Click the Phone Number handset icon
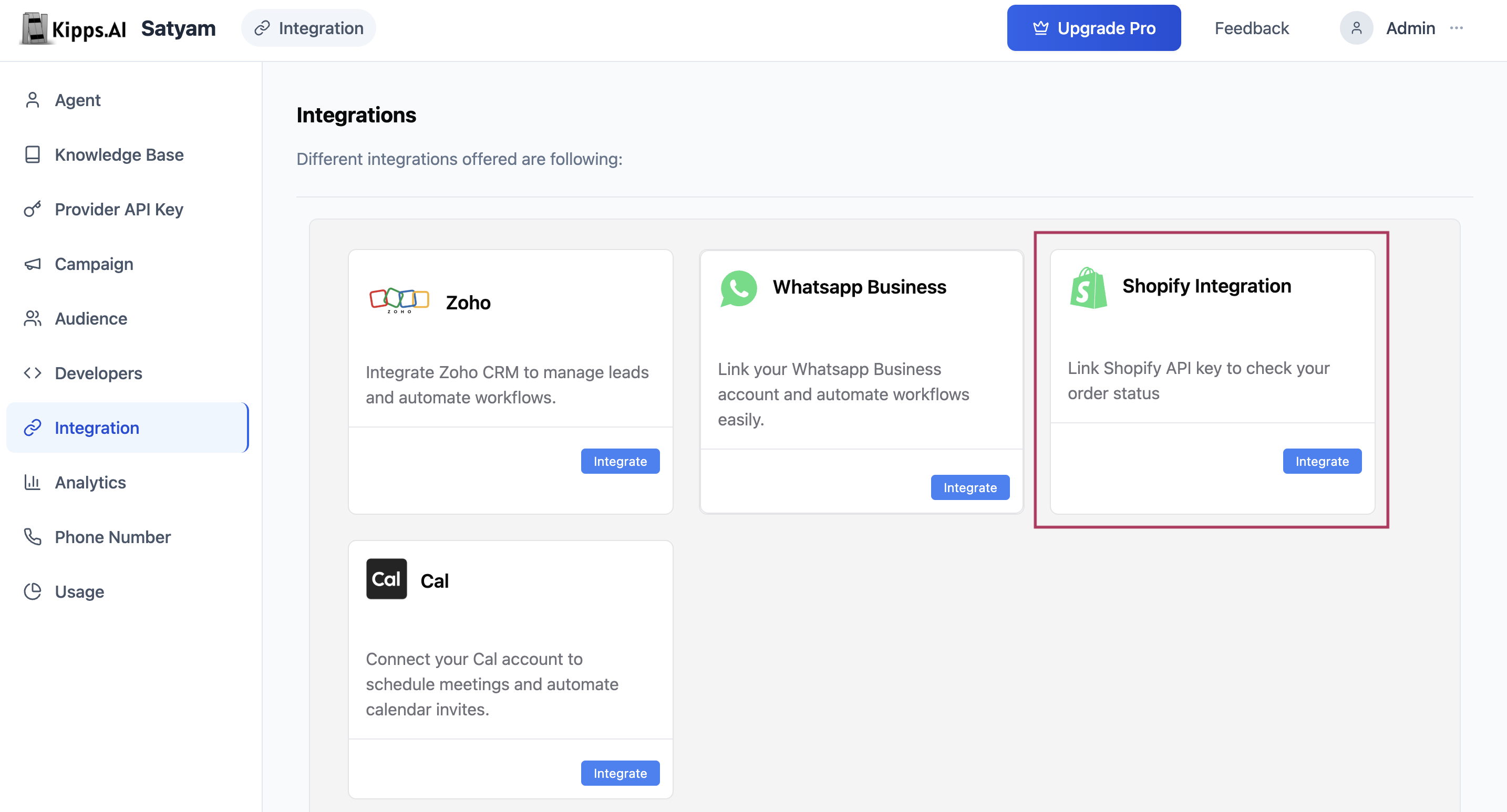The width and height of the screenshot is (1507, 812). [33, 537]
